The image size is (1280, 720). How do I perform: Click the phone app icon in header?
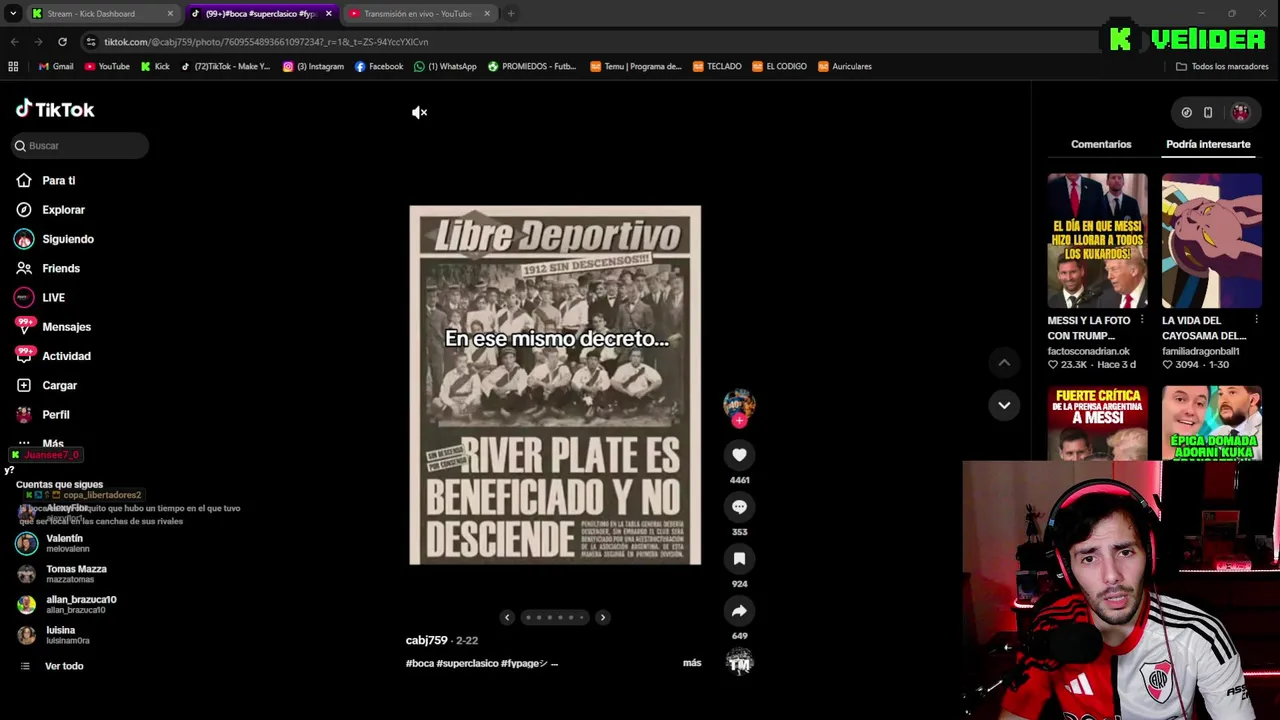(x=1208, y=113)
